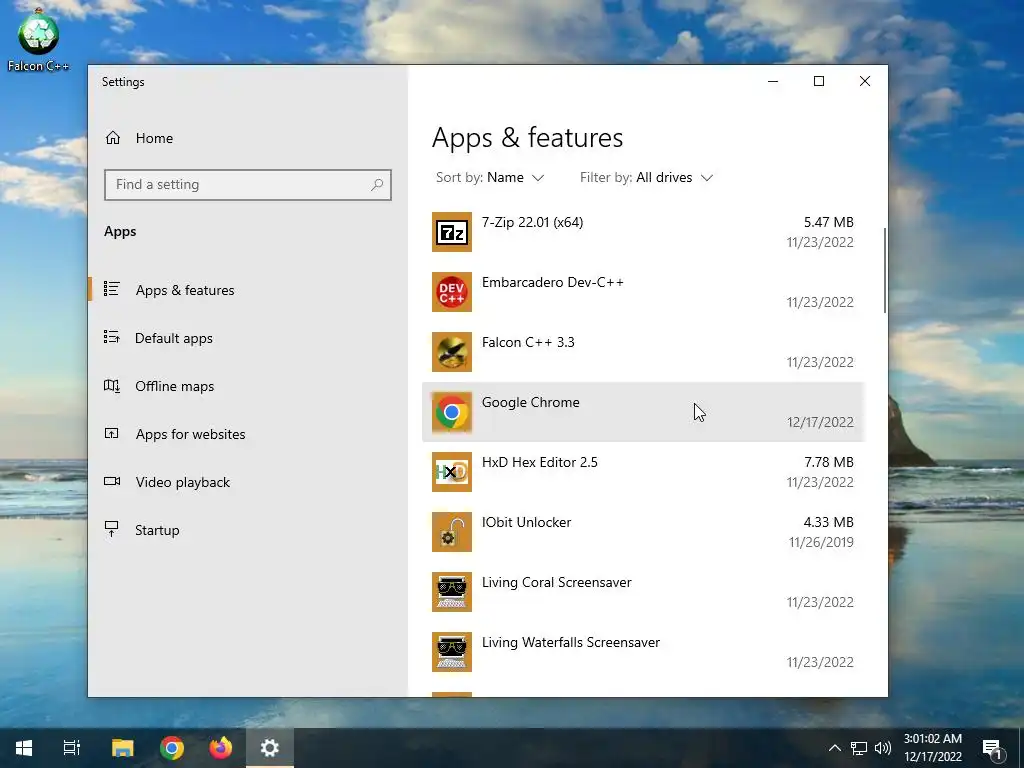The height and width of the screenshot is (768, 1024).
Task: Click the Apps for websites icon
Action: click(112, 433)
